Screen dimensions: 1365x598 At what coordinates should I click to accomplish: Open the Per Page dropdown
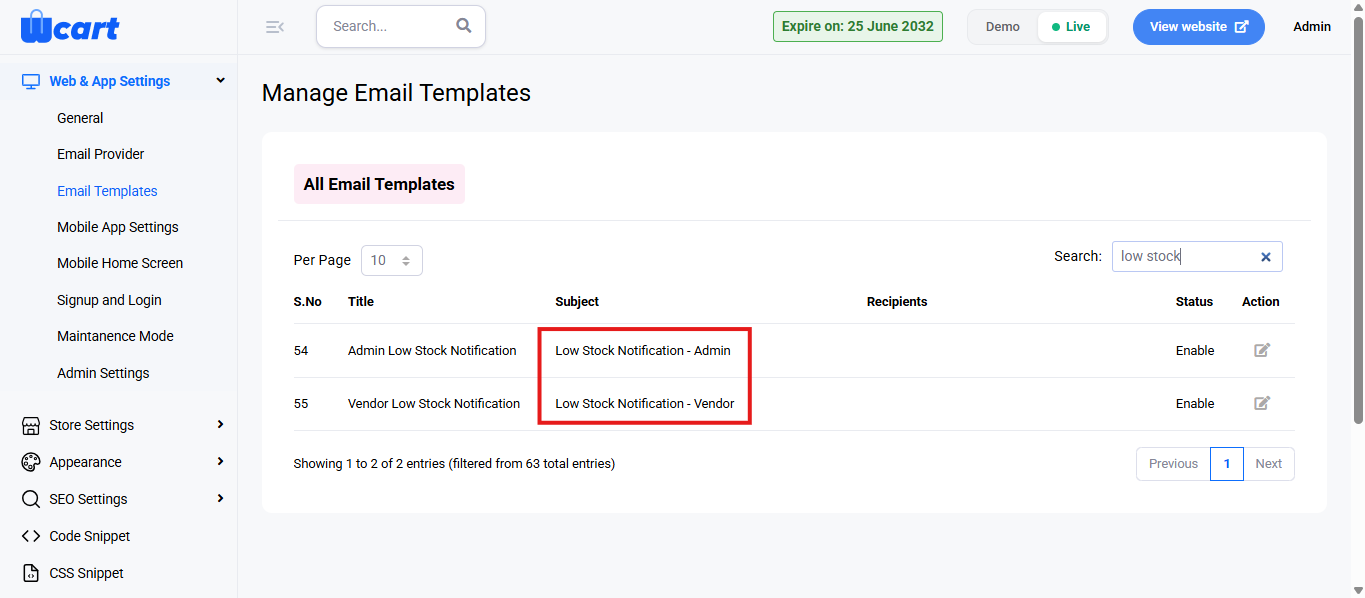pos(392,260)
